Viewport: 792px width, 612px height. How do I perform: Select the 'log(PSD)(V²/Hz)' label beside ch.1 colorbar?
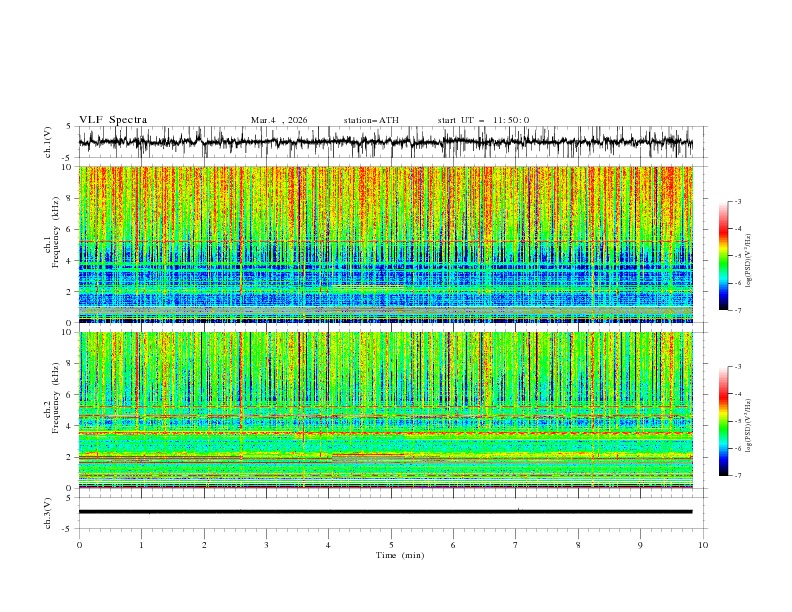[x=750, y=261]
